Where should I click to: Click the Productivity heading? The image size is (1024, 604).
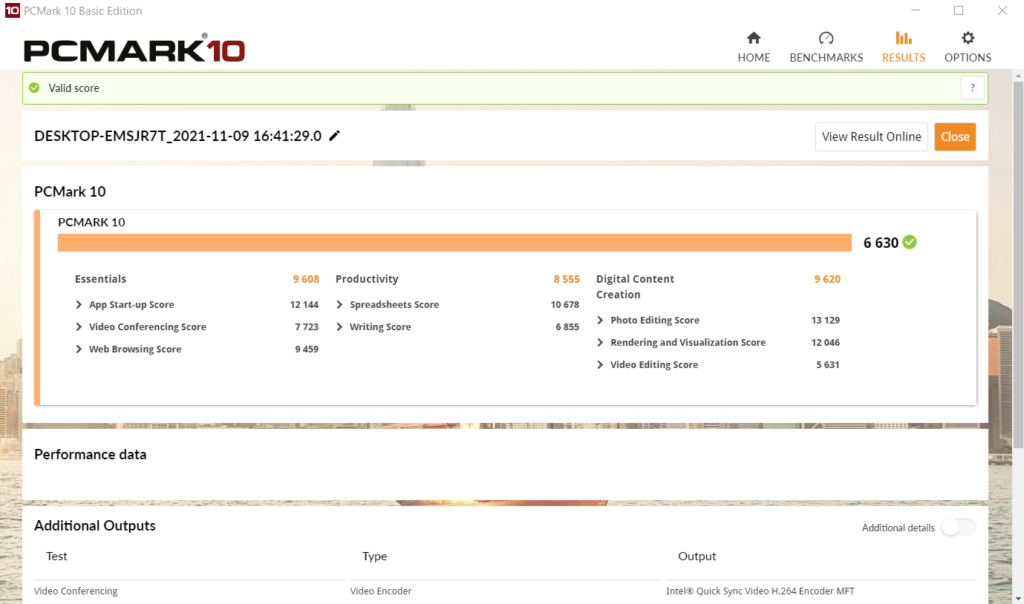tap(366, 279)
